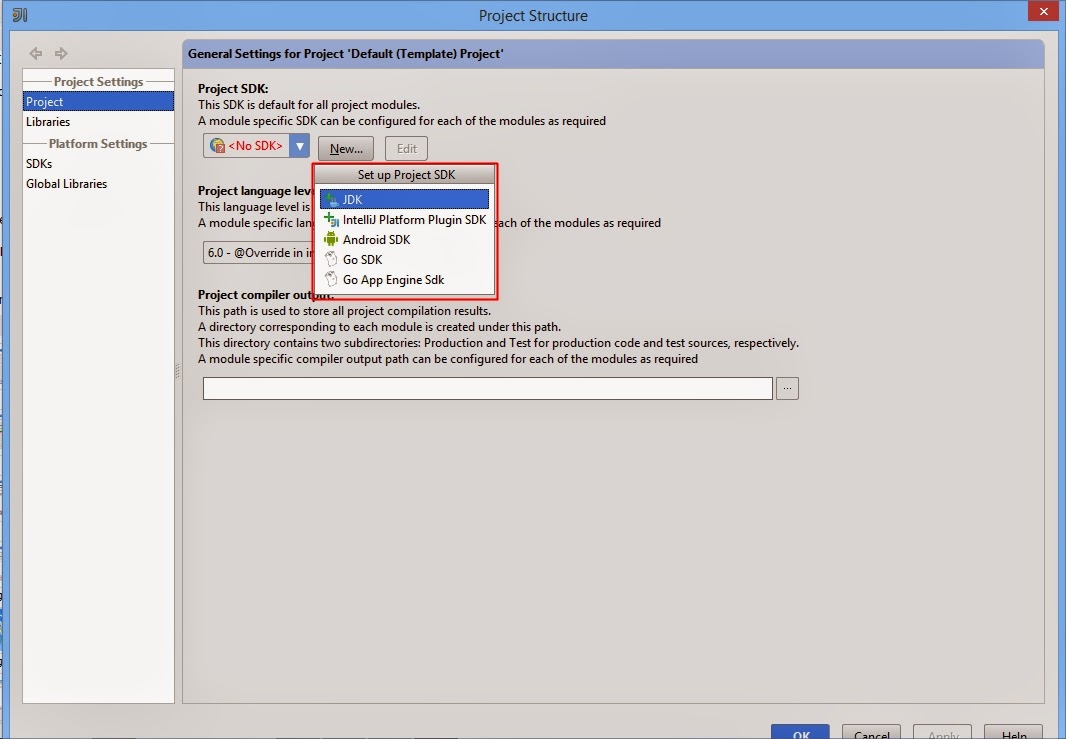
Task: Open the Project SDK dropdown arrow
Action: click(299, 146)
